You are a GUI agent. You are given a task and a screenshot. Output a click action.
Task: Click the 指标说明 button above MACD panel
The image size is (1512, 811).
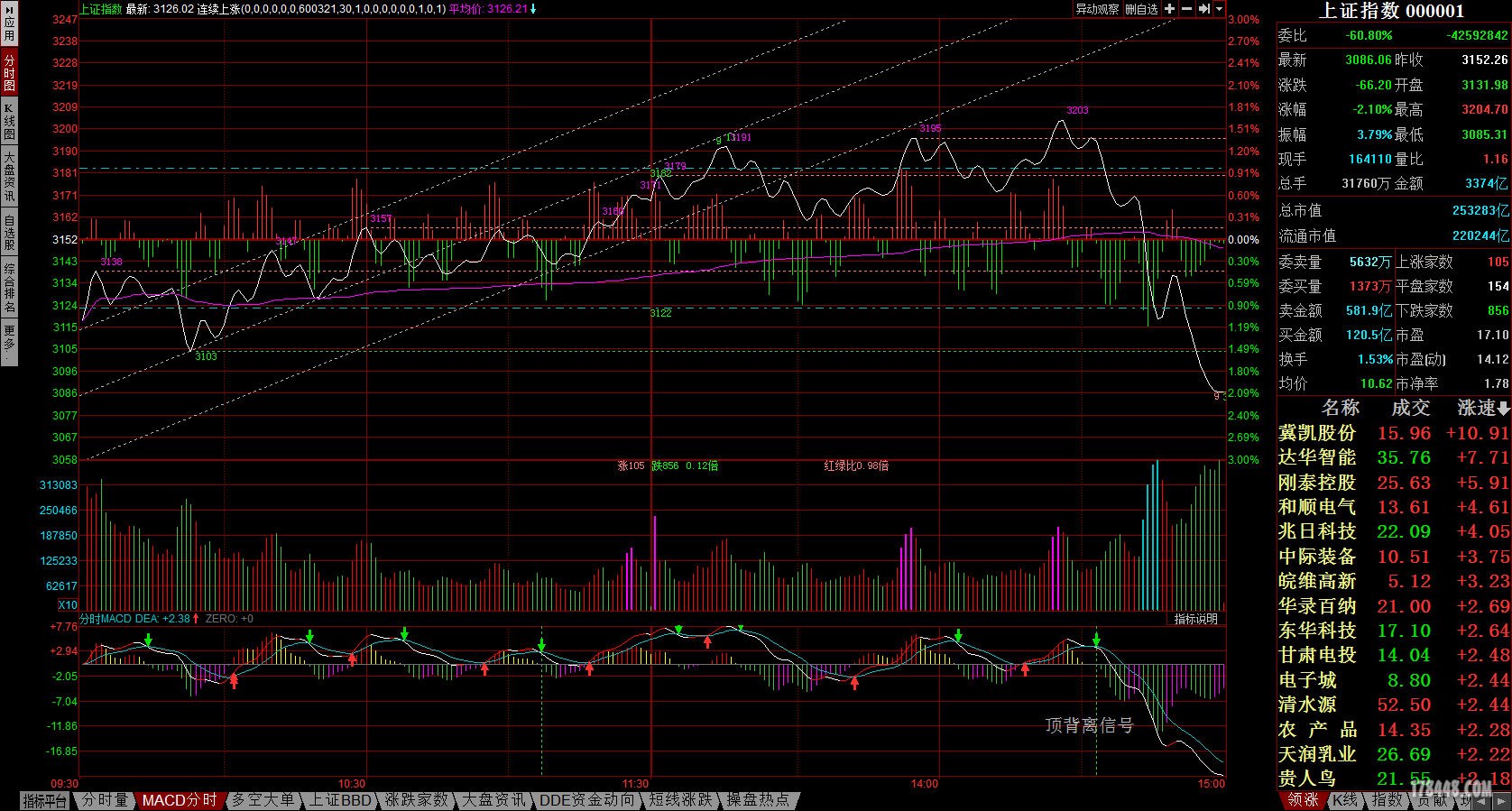click(x=1195, y=619)
